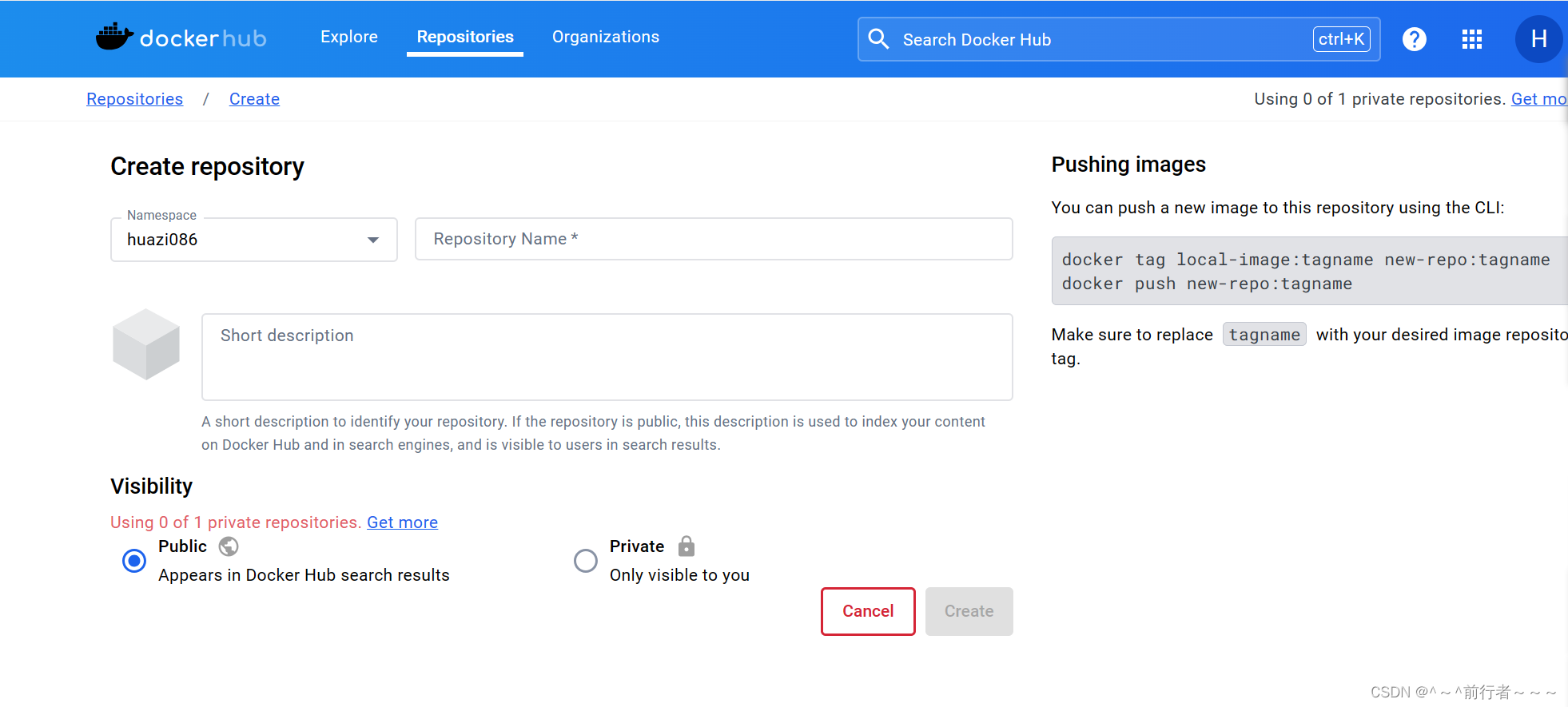1568x707 pixels.
Task: Click the grey Create button
Action: (x=969, y=611)
